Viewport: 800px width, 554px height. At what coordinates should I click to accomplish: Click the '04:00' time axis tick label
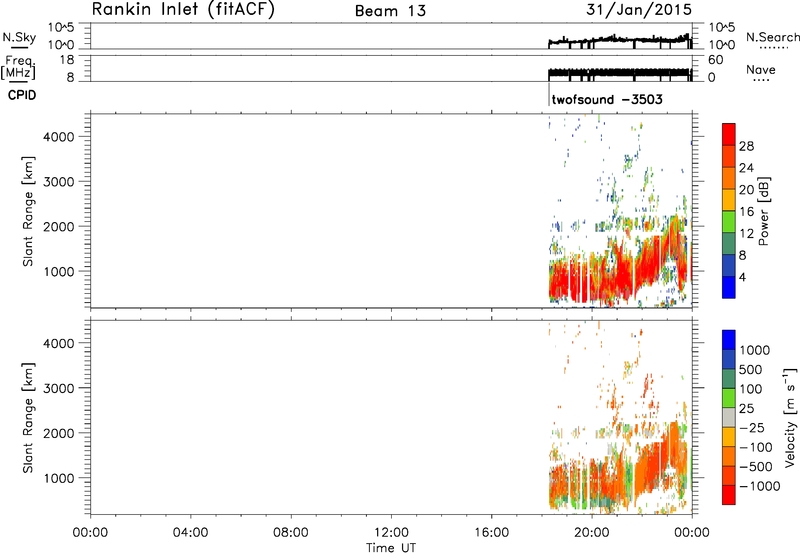click(191, 533)
